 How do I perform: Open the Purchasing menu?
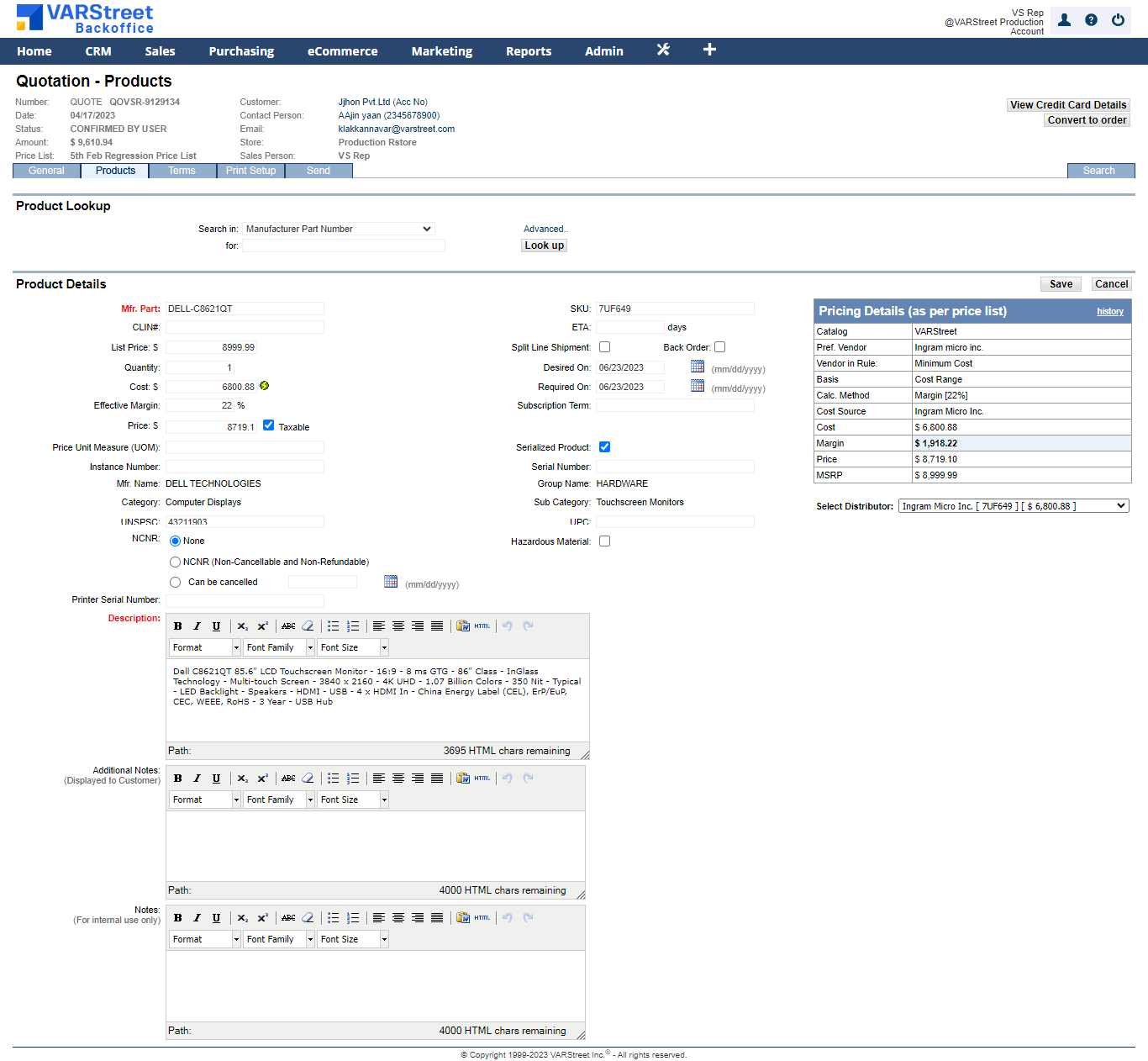(x=241, y=51)
